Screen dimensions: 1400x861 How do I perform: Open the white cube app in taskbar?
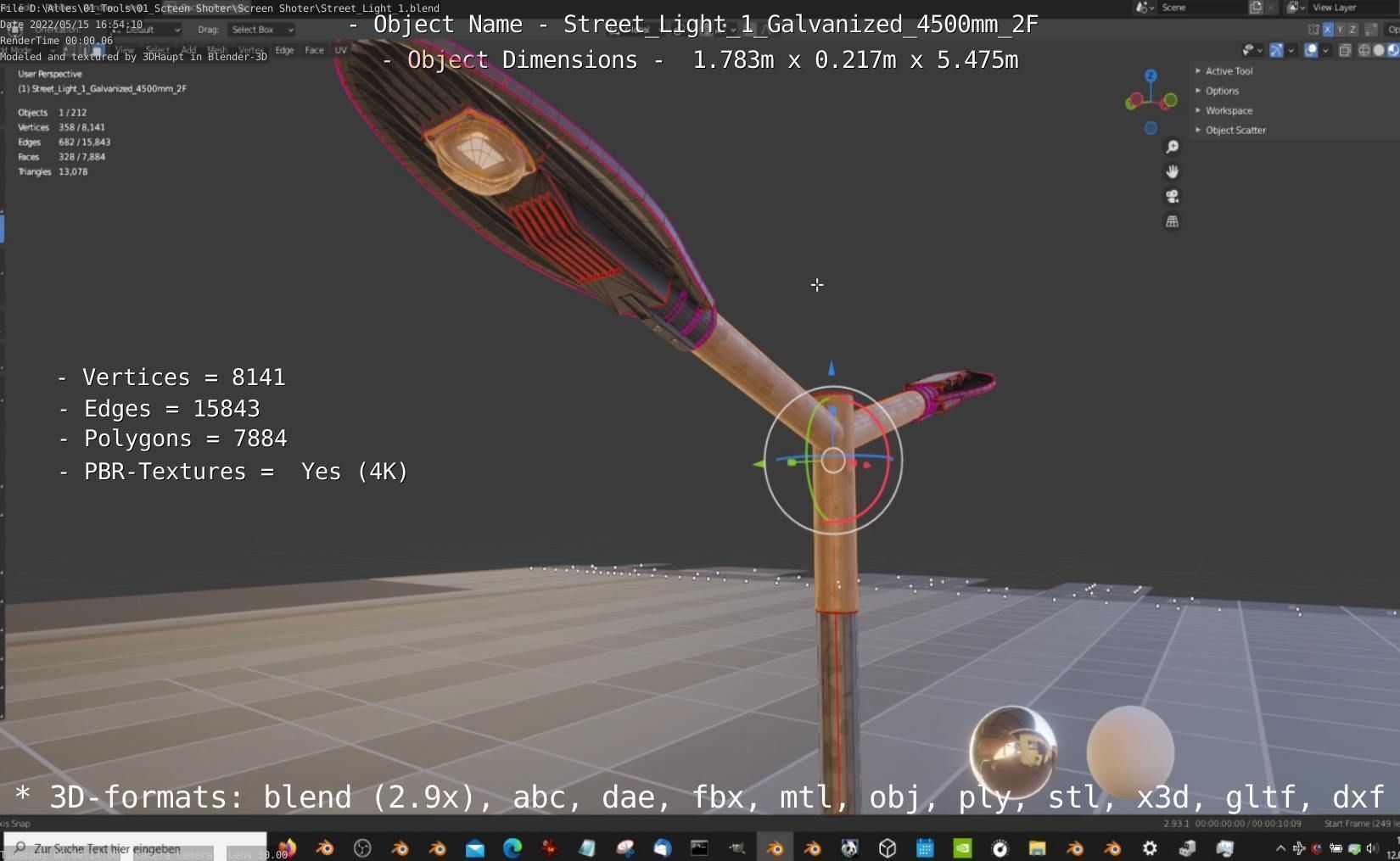tap(888, 847)
